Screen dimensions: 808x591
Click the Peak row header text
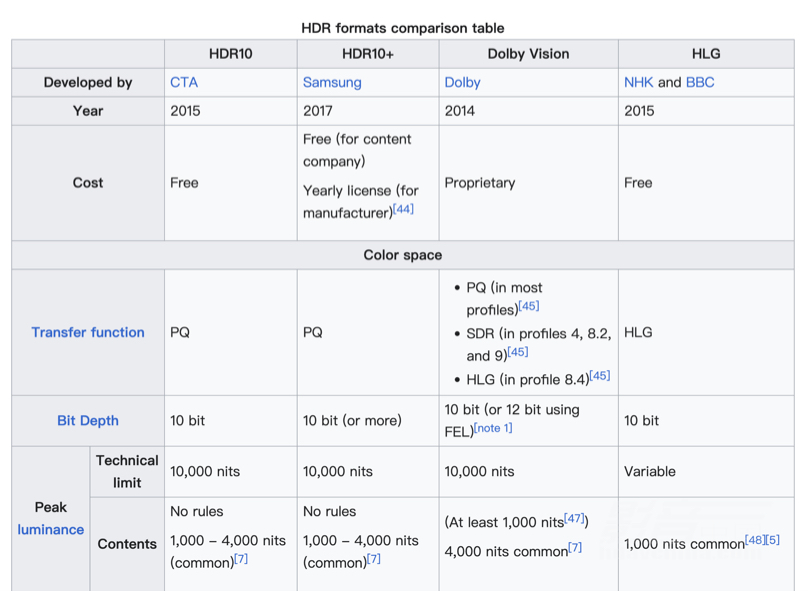(x=50, y=508)
